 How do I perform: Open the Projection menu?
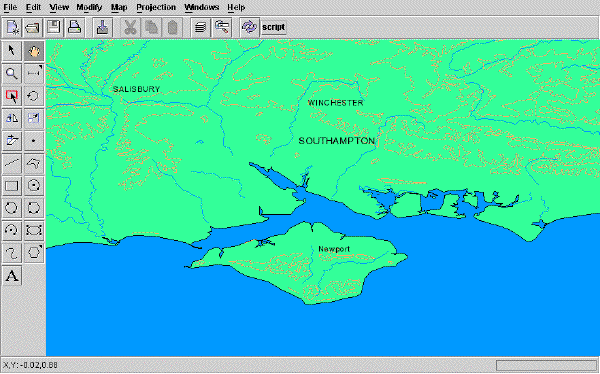[156, 7]
